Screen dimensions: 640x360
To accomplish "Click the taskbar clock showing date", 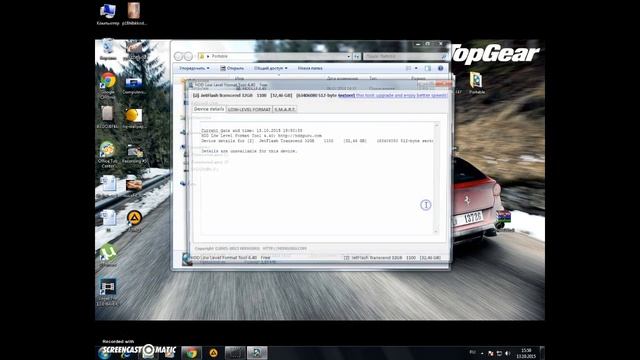I will tap(527, 353).
